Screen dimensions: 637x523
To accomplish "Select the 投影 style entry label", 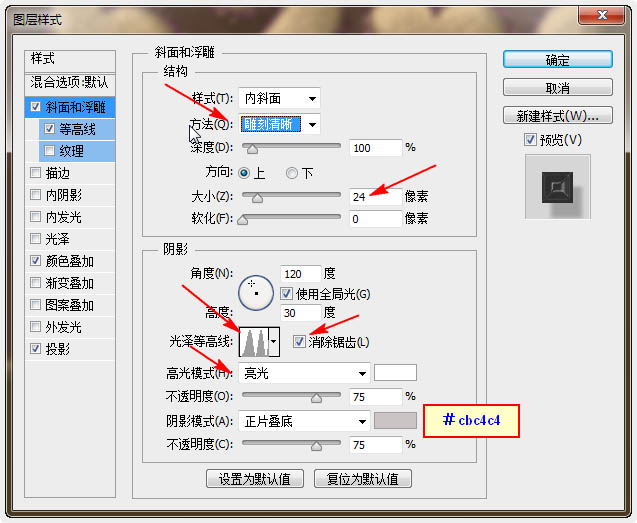I will coord(57,349).
